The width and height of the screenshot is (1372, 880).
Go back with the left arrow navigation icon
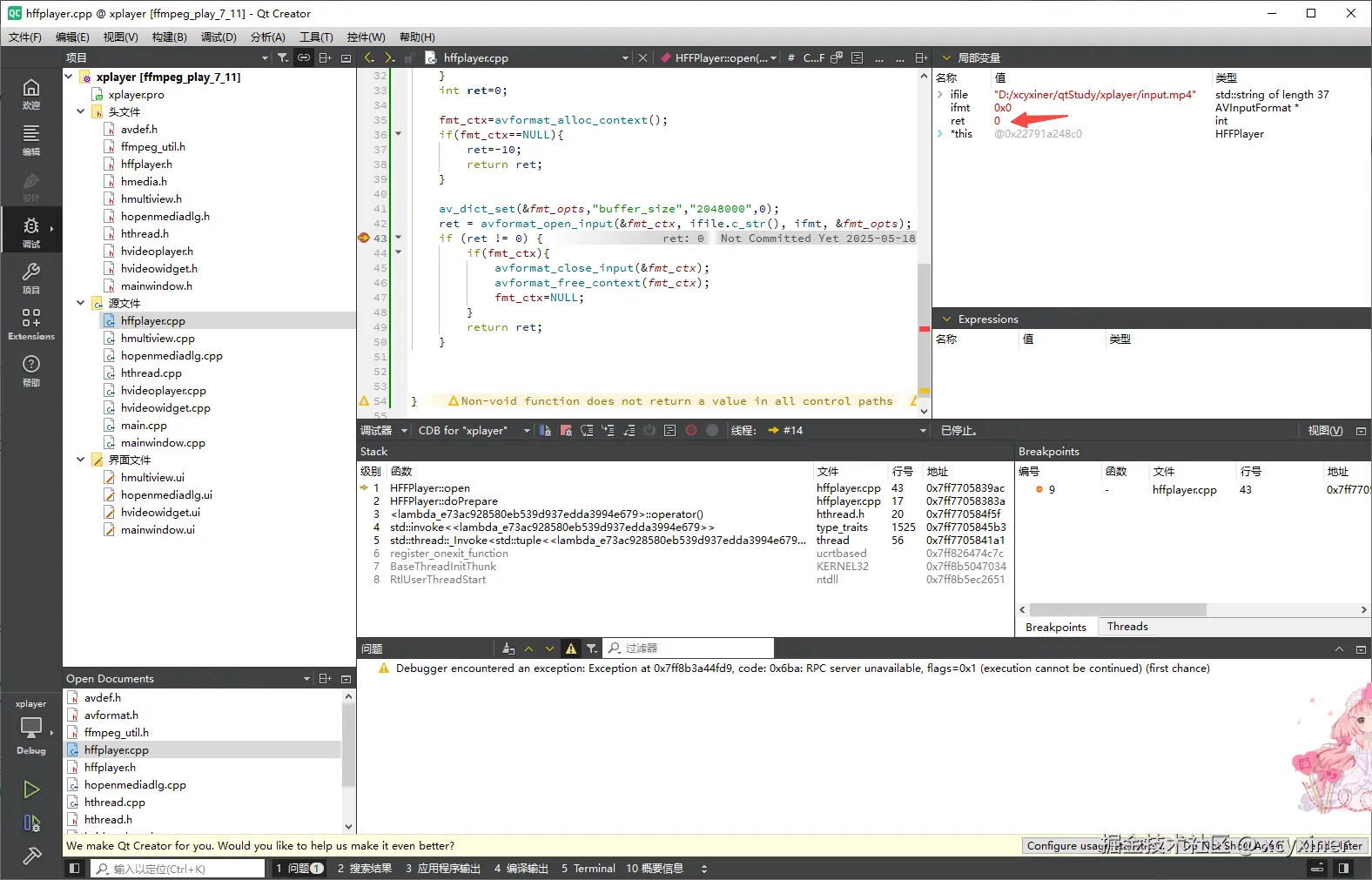369,57
